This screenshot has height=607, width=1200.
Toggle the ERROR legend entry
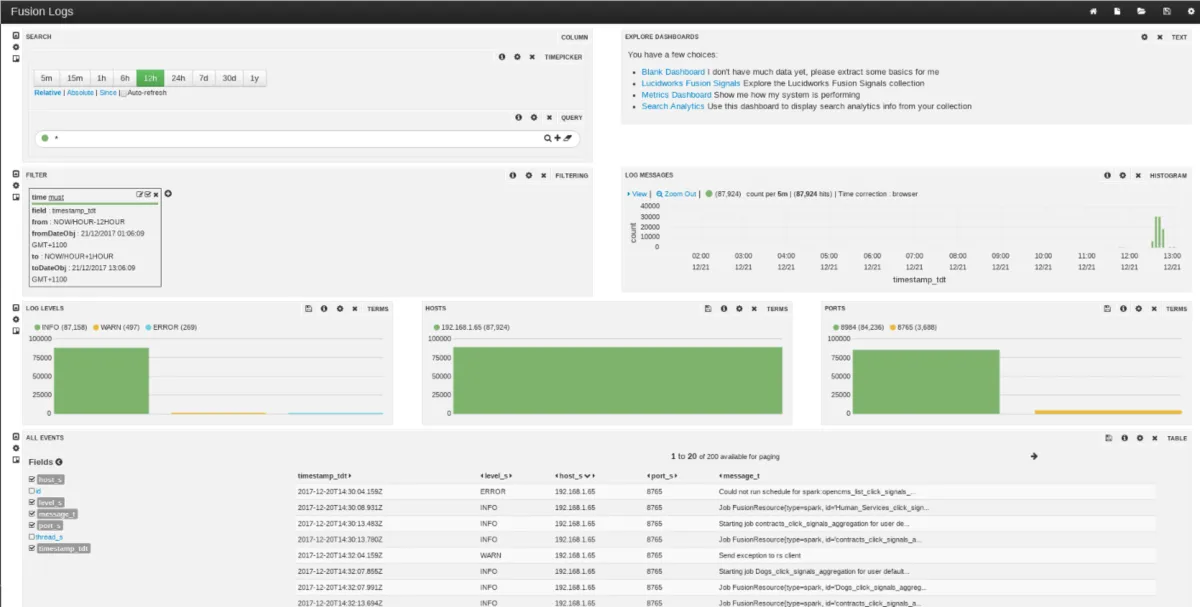click(171, 327)
